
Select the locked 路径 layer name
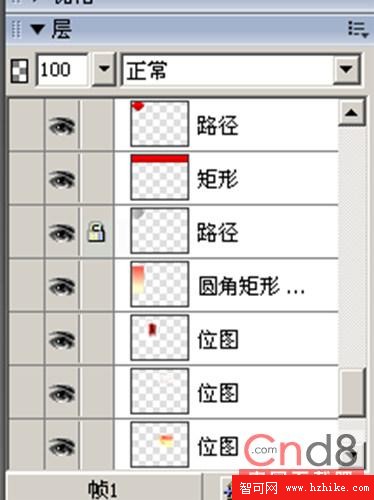[218, 232]
